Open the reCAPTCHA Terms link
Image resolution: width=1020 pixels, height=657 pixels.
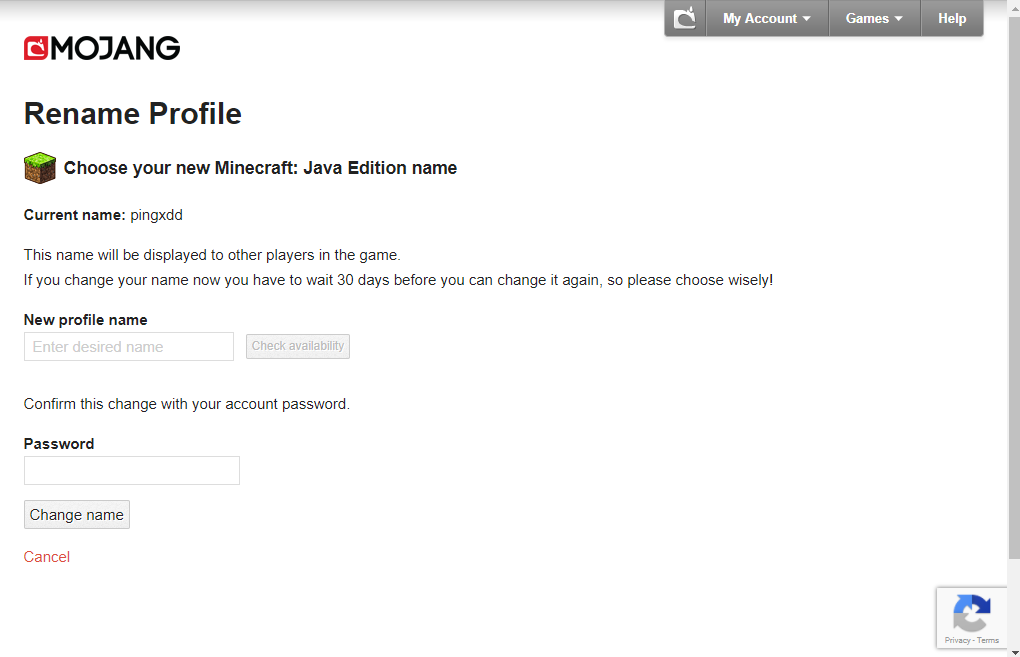987,640
